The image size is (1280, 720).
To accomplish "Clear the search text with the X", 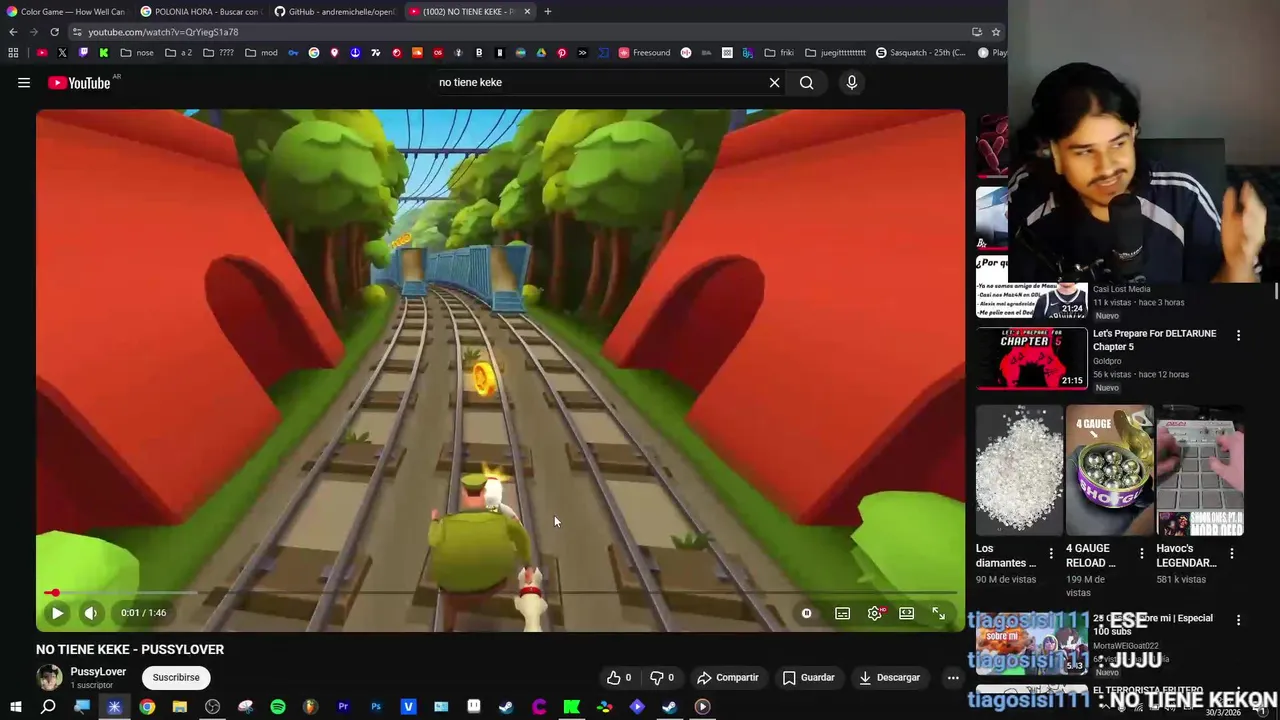I will pyautogui.click(x=774, y=83).
